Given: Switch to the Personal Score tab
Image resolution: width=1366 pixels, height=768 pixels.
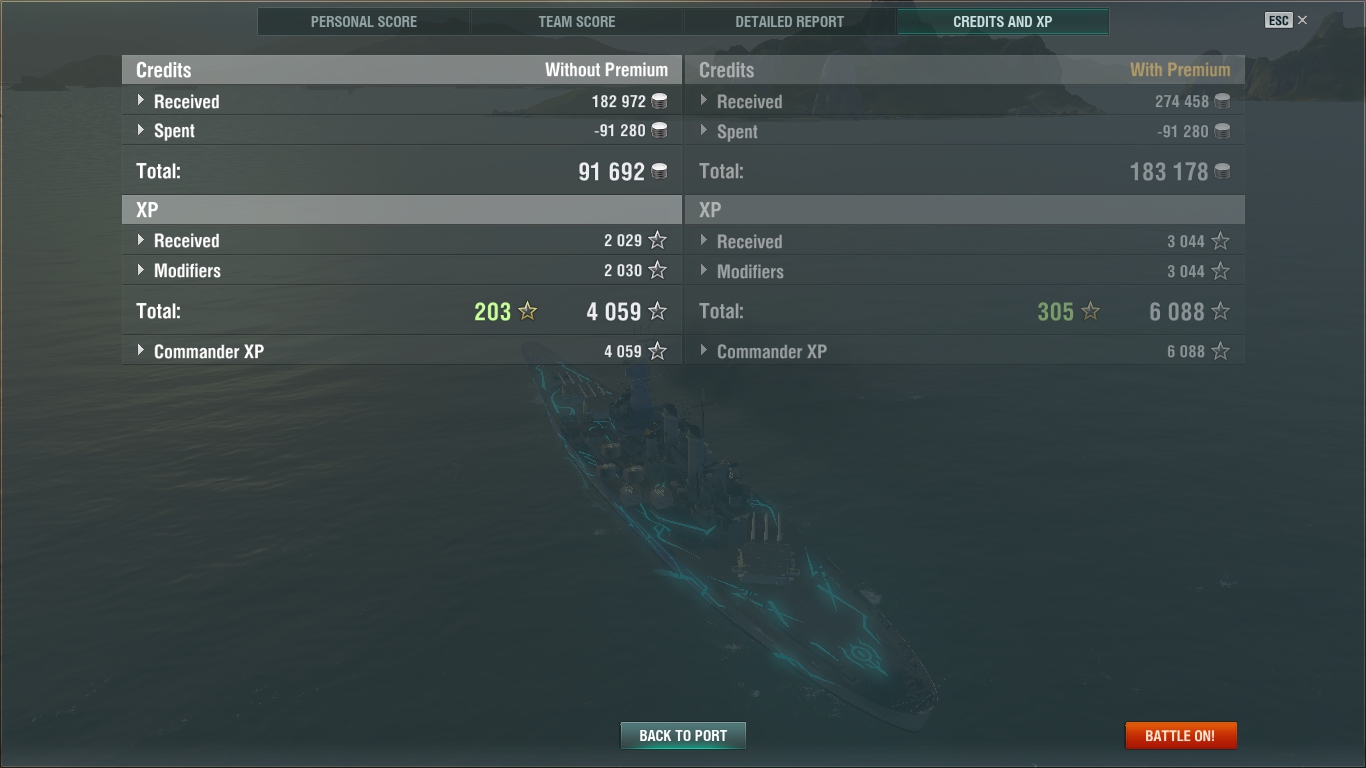Looking at the screenshot, I should pyautogui.click(x=364, y=21).
